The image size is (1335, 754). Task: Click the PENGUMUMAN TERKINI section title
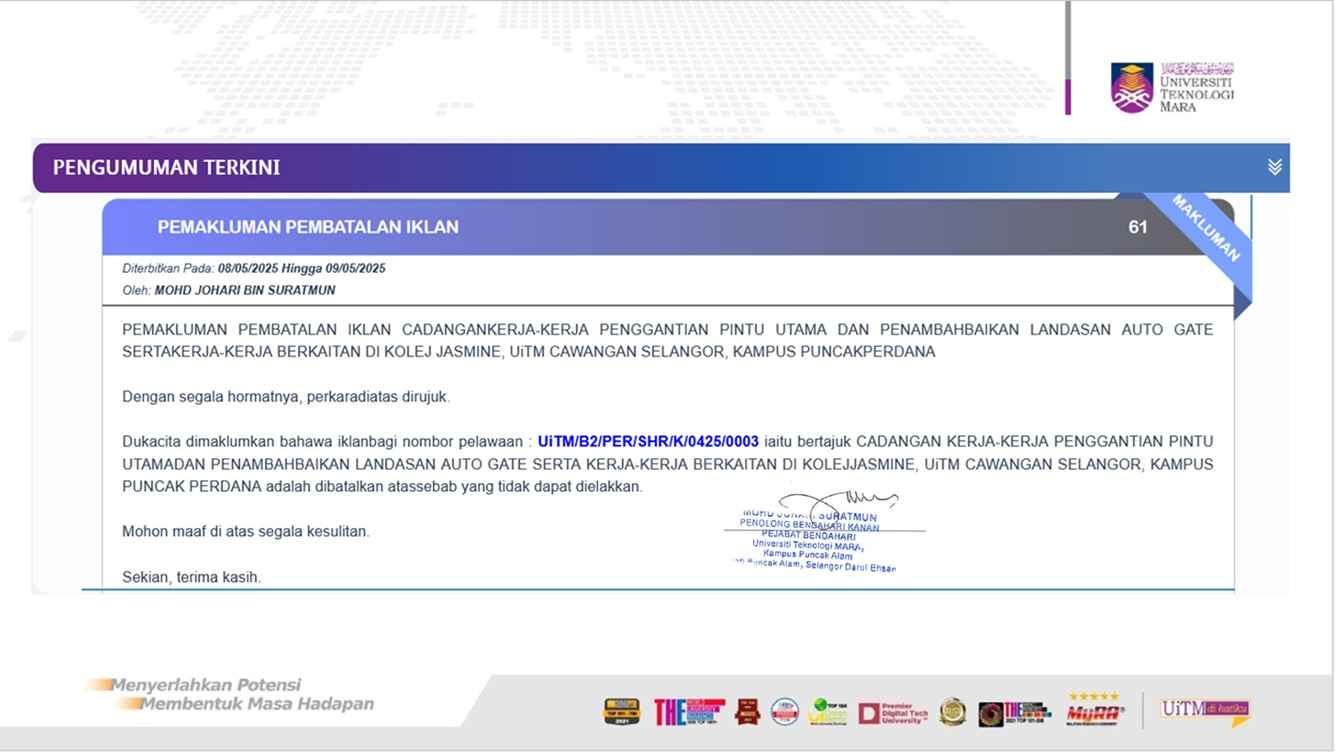166,168
